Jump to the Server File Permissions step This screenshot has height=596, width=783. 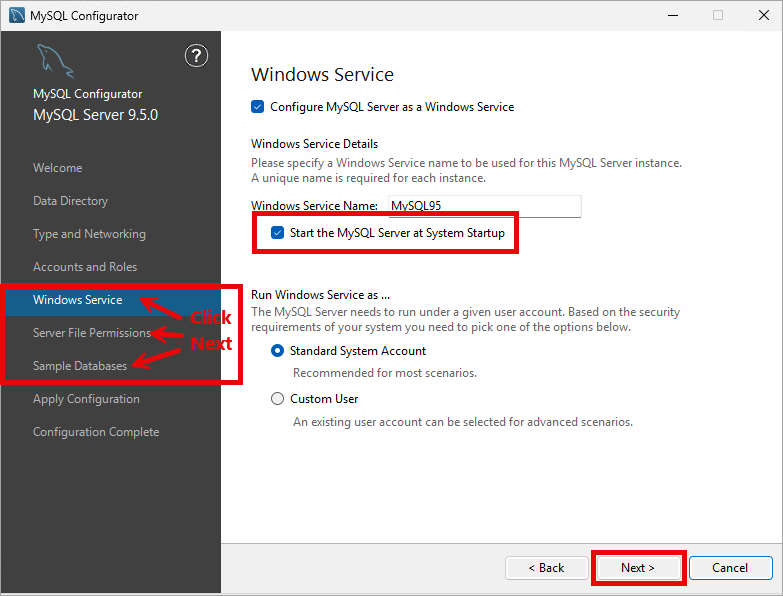pos(92,333)
